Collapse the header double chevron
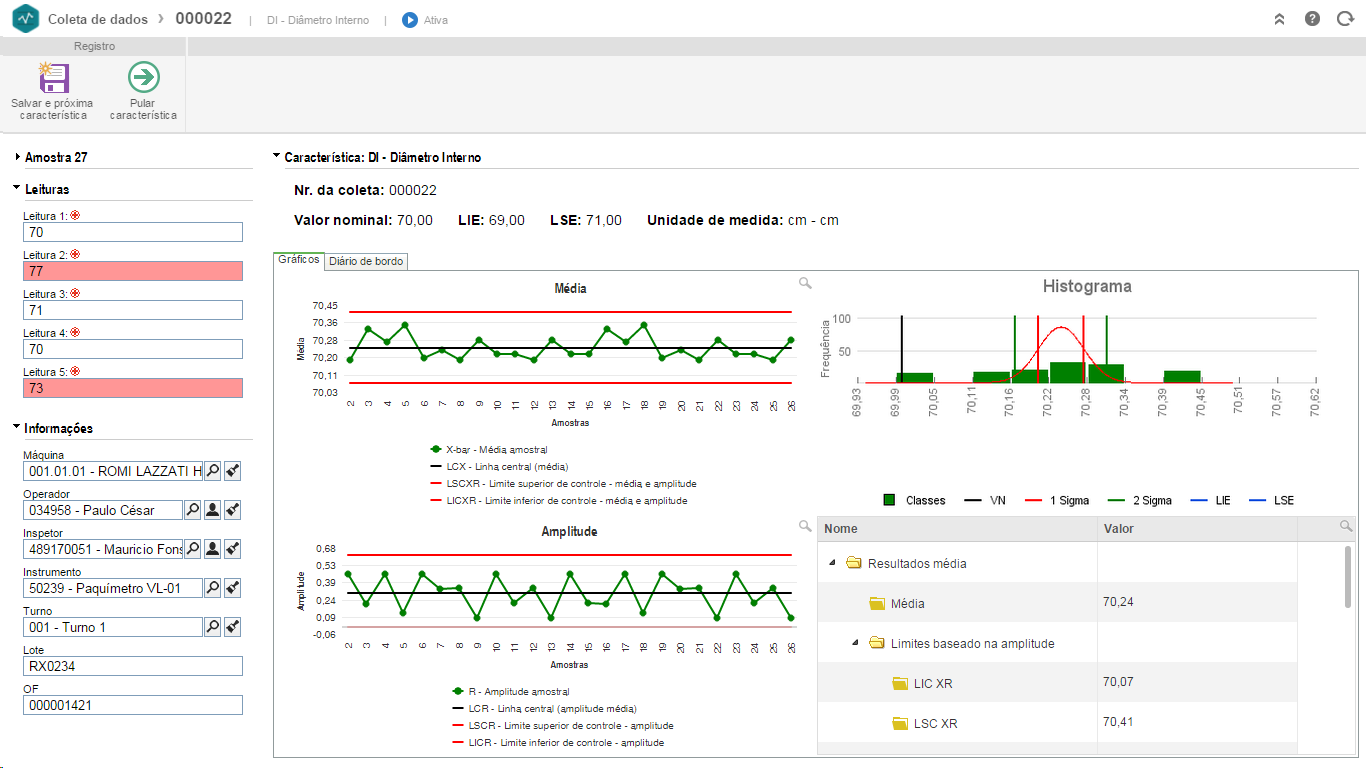 tap(1279, 19)
